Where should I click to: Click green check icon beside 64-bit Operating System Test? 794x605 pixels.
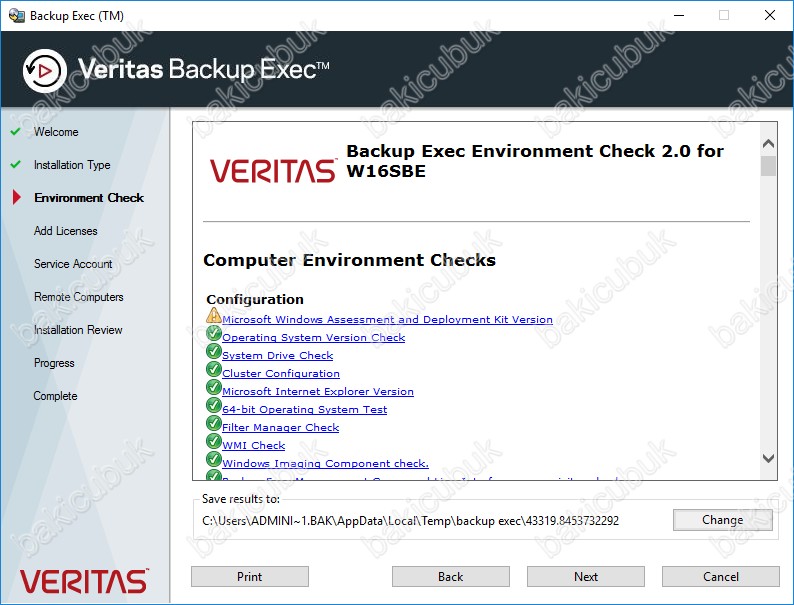pos(214,406)
